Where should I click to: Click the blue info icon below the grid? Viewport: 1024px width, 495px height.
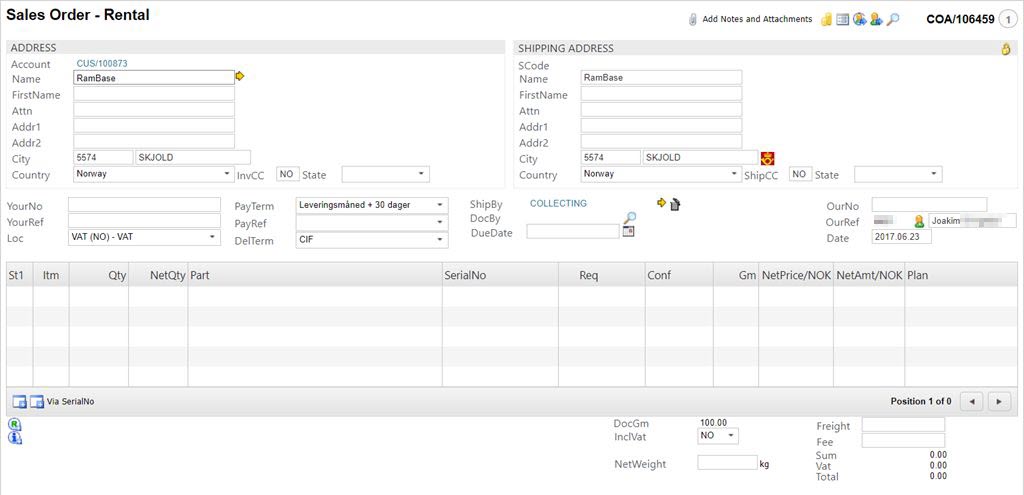[x=14, y=438]
